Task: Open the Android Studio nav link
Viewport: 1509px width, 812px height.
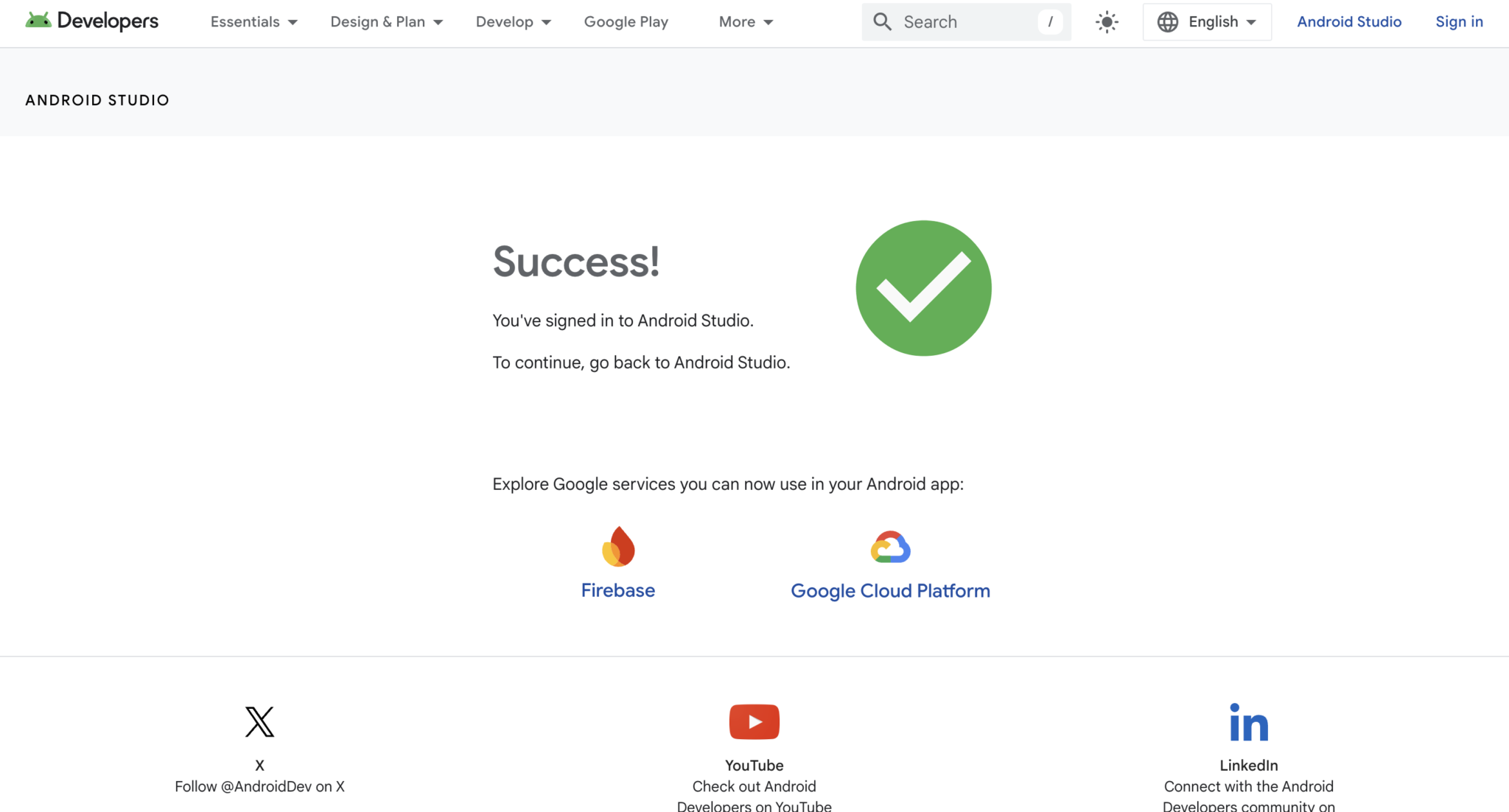Action: [1349, 22]
